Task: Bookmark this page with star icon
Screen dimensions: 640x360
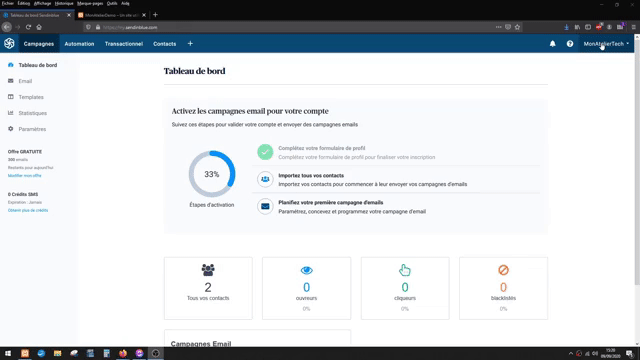Action: pos(518,27)
